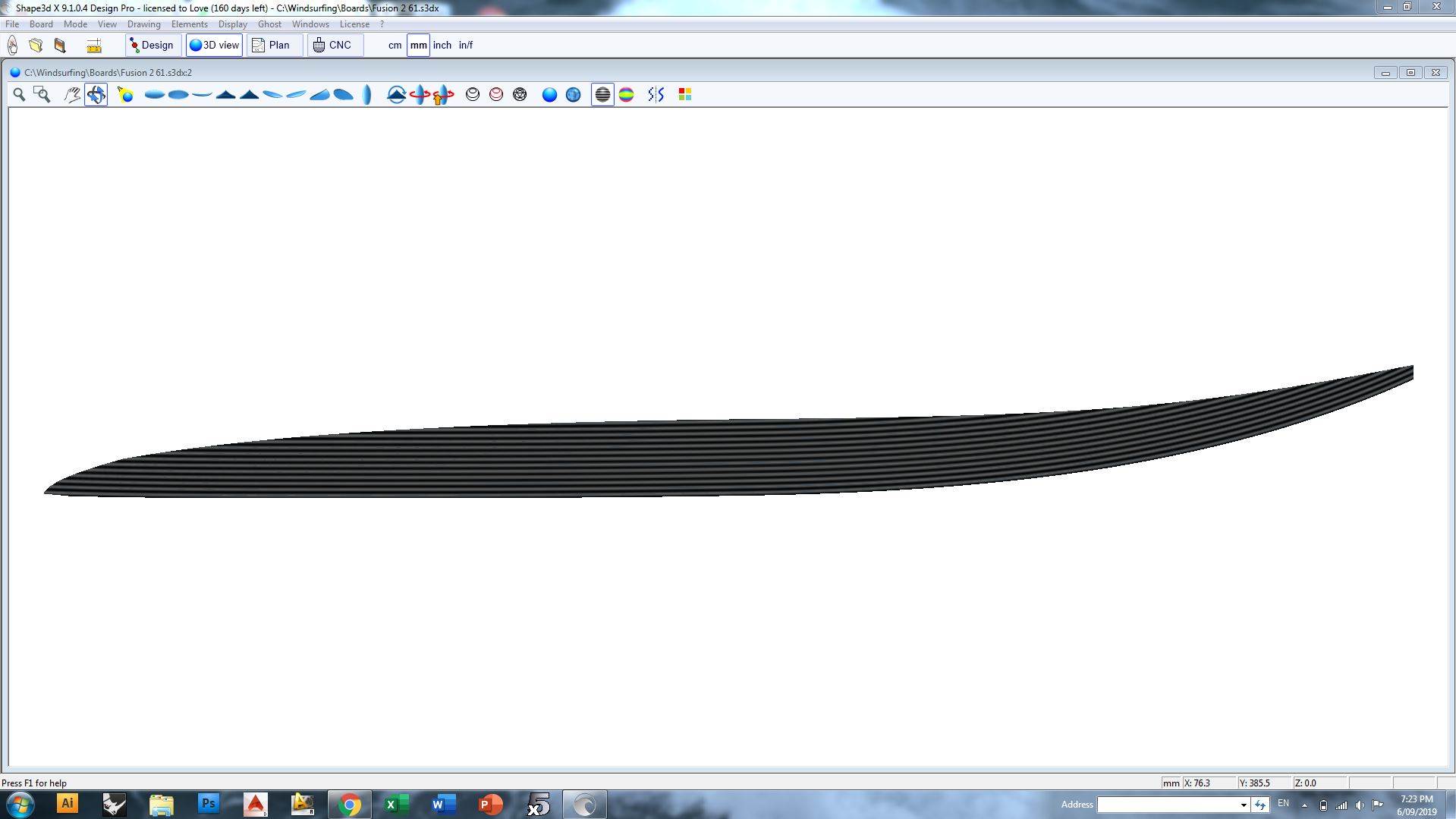This screenshot has width=1456, height=819.
Task: Switch units to cm
Action: 395,46
